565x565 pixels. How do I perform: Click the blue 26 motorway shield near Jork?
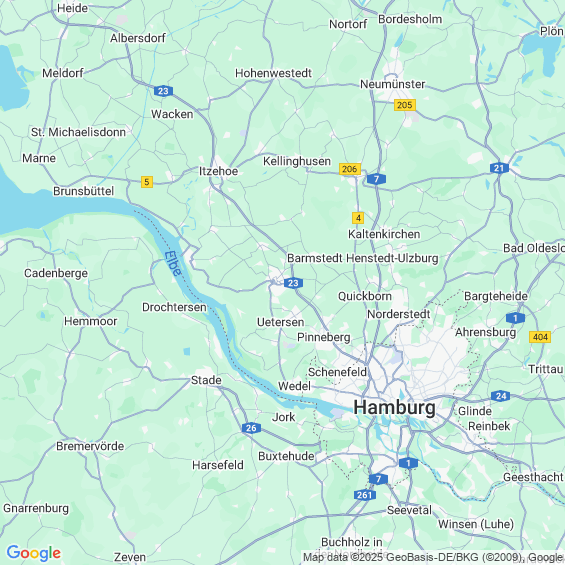tap(251, 428)
